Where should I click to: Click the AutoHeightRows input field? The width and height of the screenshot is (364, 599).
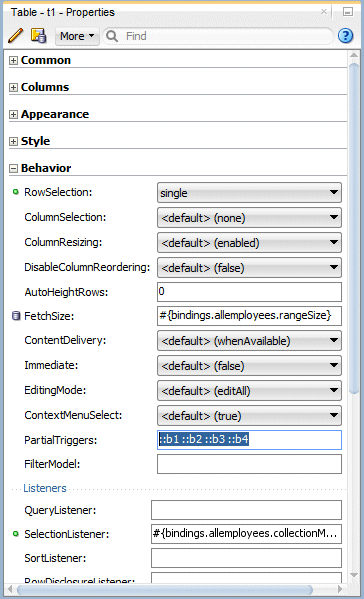[249, 292]
